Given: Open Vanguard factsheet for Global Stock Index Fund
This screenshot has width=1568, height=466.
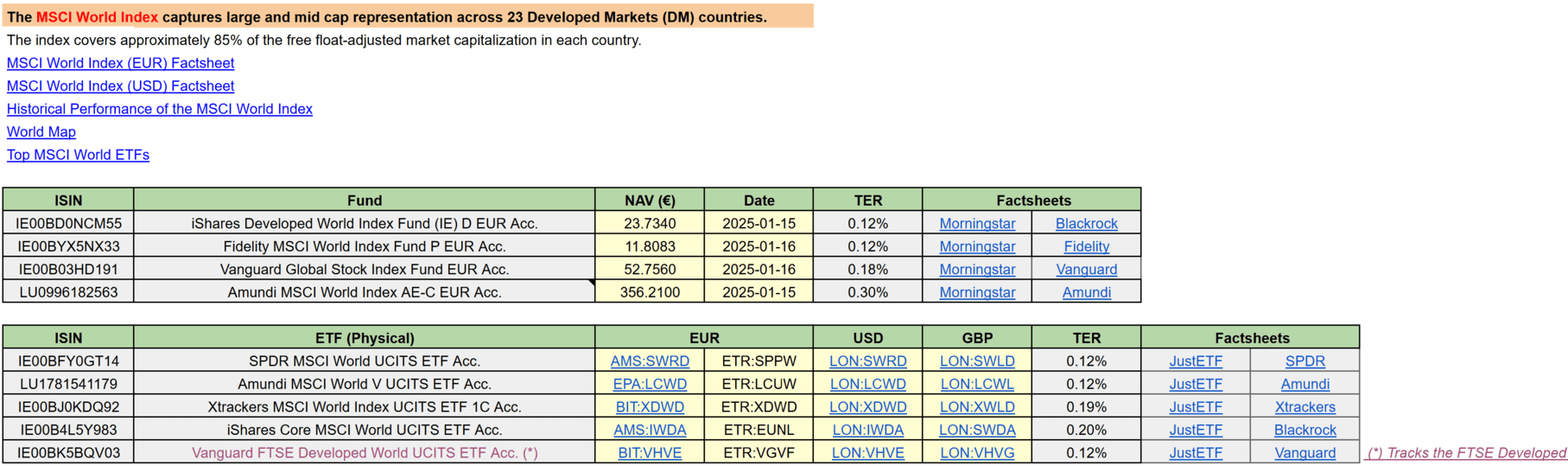Looking at the screenshot, I should 1086,269.
